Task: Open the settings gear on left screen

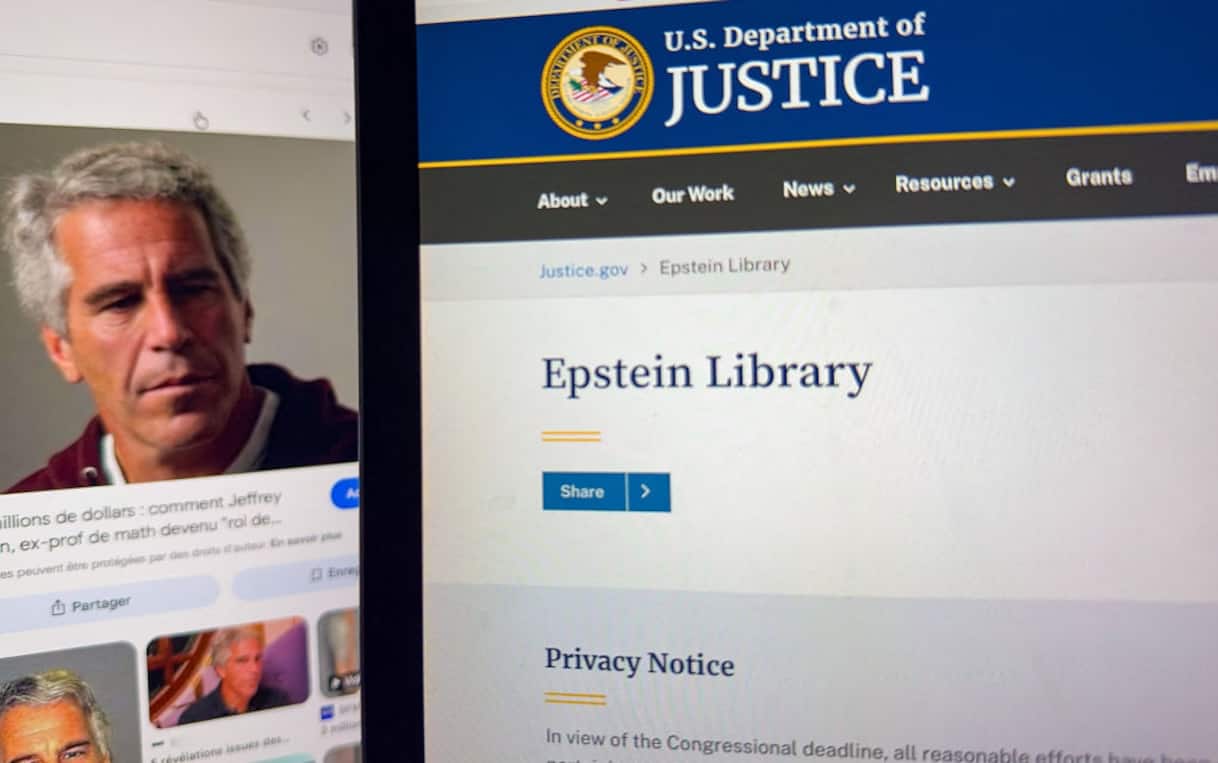Action: point(319,46)
